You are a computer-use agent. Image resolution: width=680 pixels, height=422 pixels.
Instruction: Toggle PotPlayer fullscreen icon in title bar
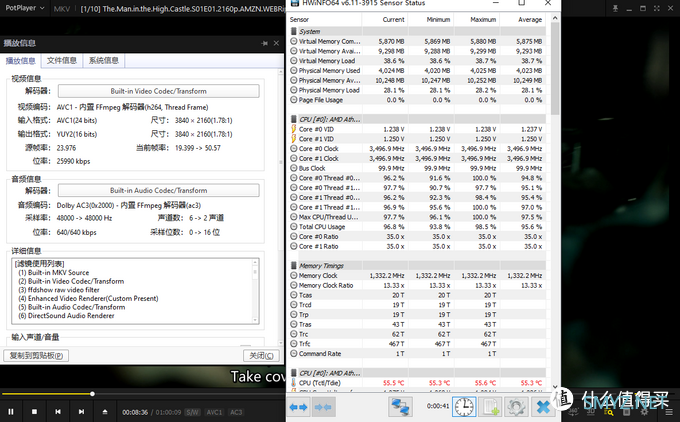tap(657, 8)
